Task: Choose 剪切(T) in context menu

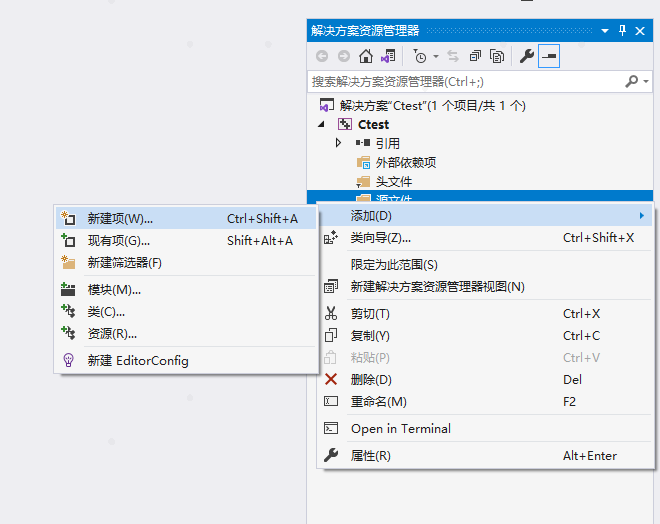Action: click(485, 314)
